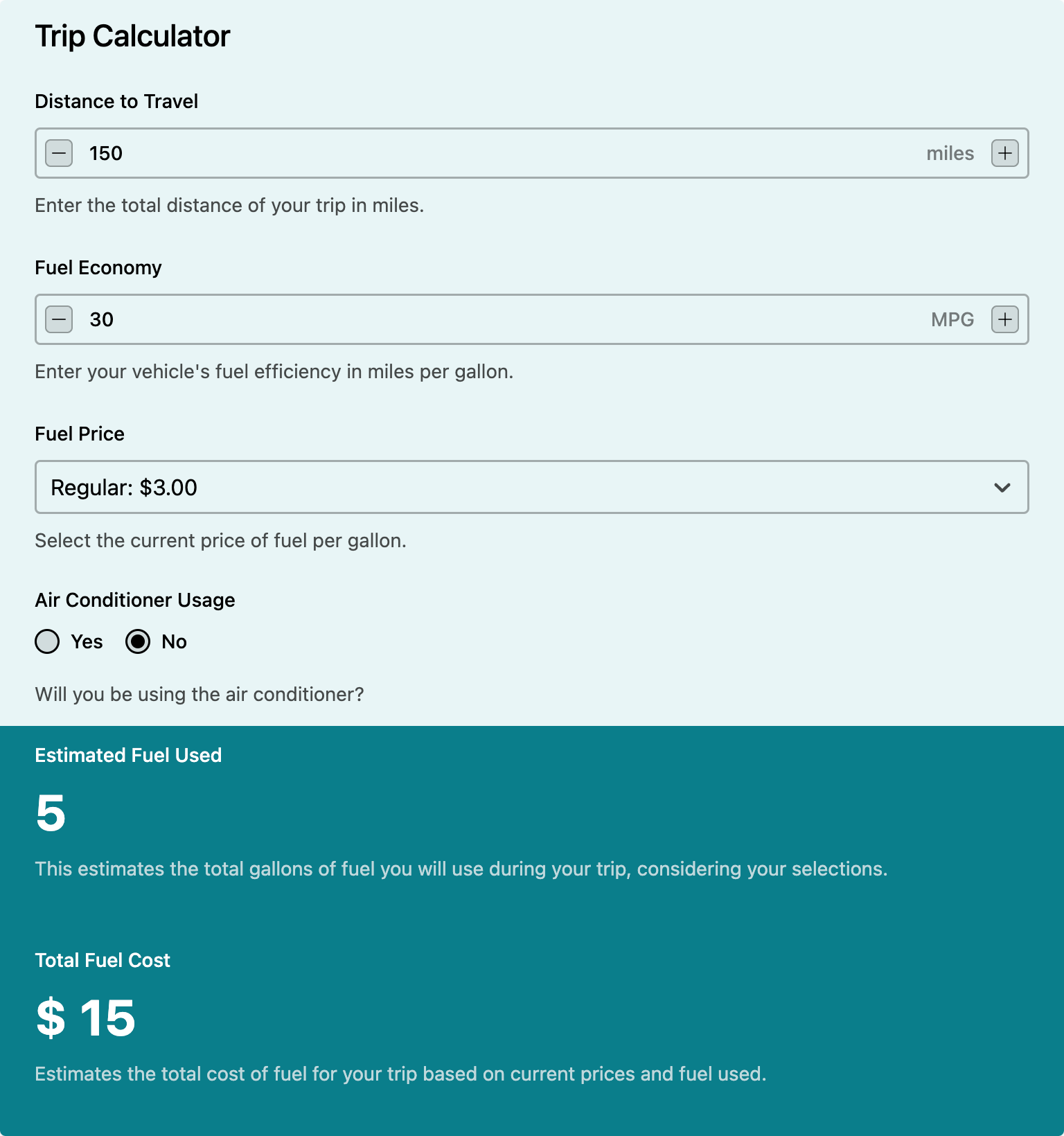Click the Estimated Fuel Used label

128,755
